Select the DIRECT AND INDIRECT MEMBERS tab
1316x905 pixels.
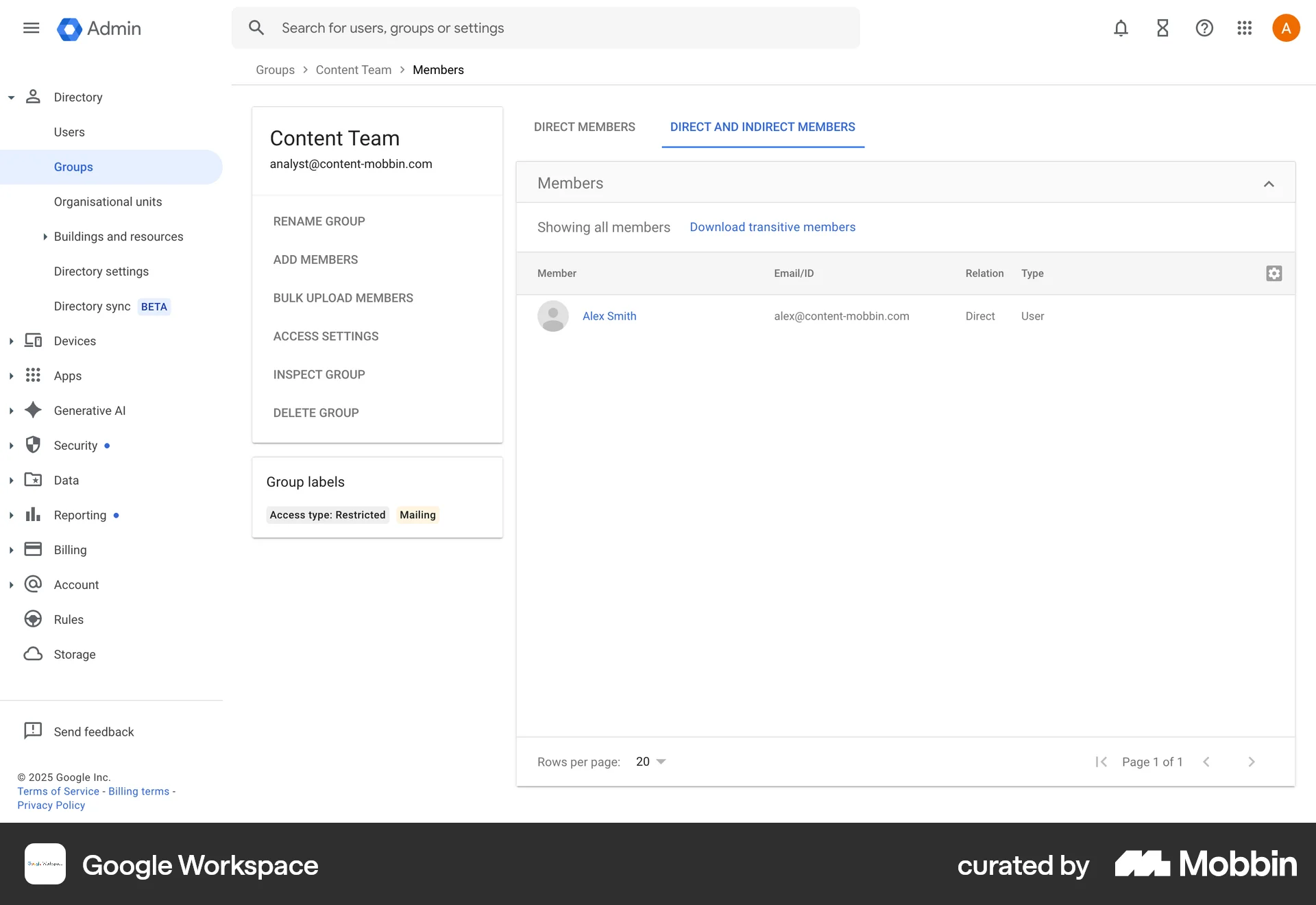click(763, 127)
